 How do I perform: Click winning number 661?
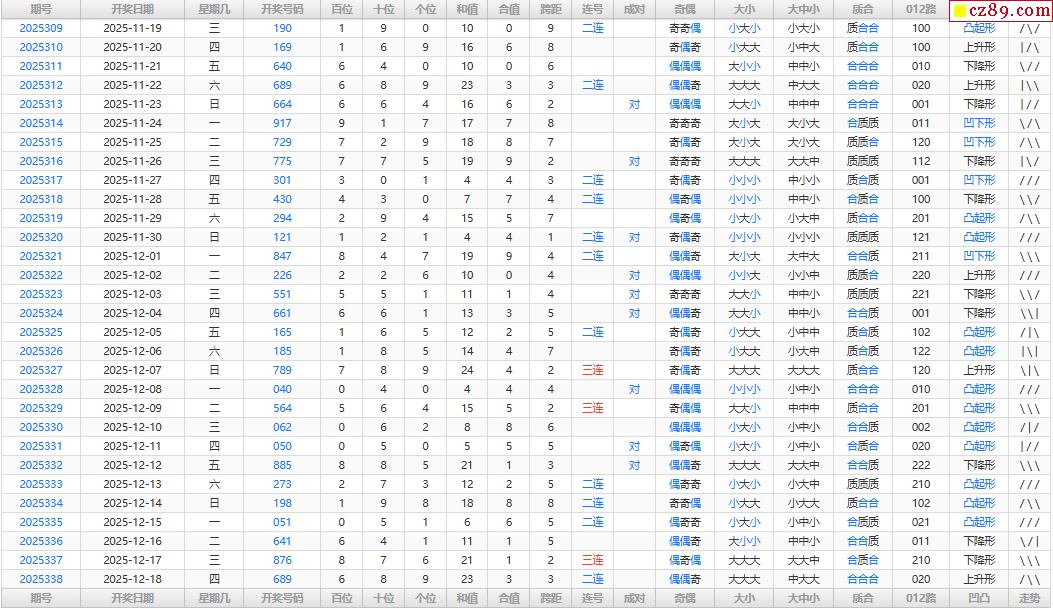click(283, 313)
